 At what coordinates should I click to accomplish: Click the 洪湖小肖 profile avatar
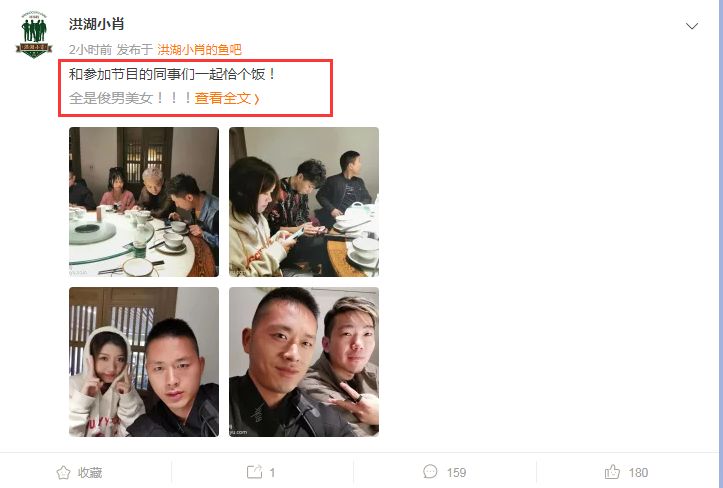34,35
